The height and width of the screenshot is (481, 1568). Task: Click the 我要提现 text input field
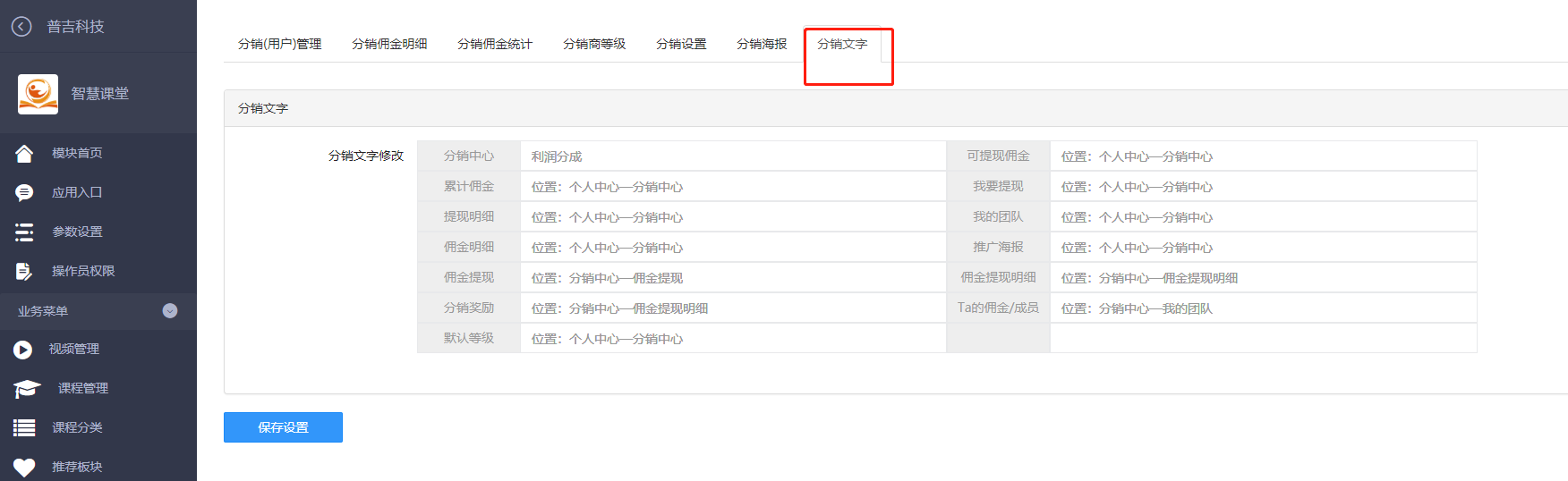click(1263, 187)
